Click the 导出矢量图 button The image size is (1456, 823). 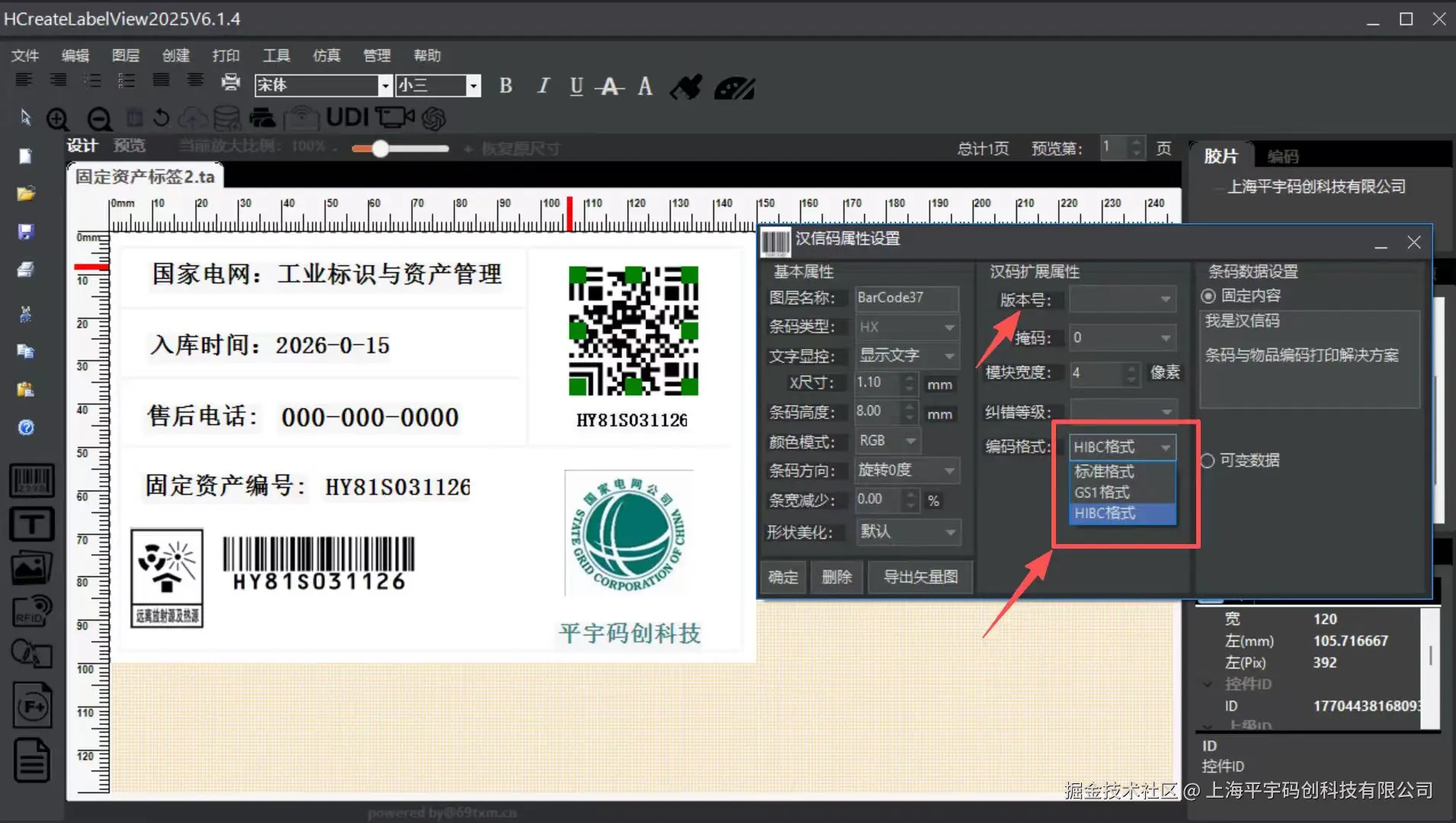(920, 577)
